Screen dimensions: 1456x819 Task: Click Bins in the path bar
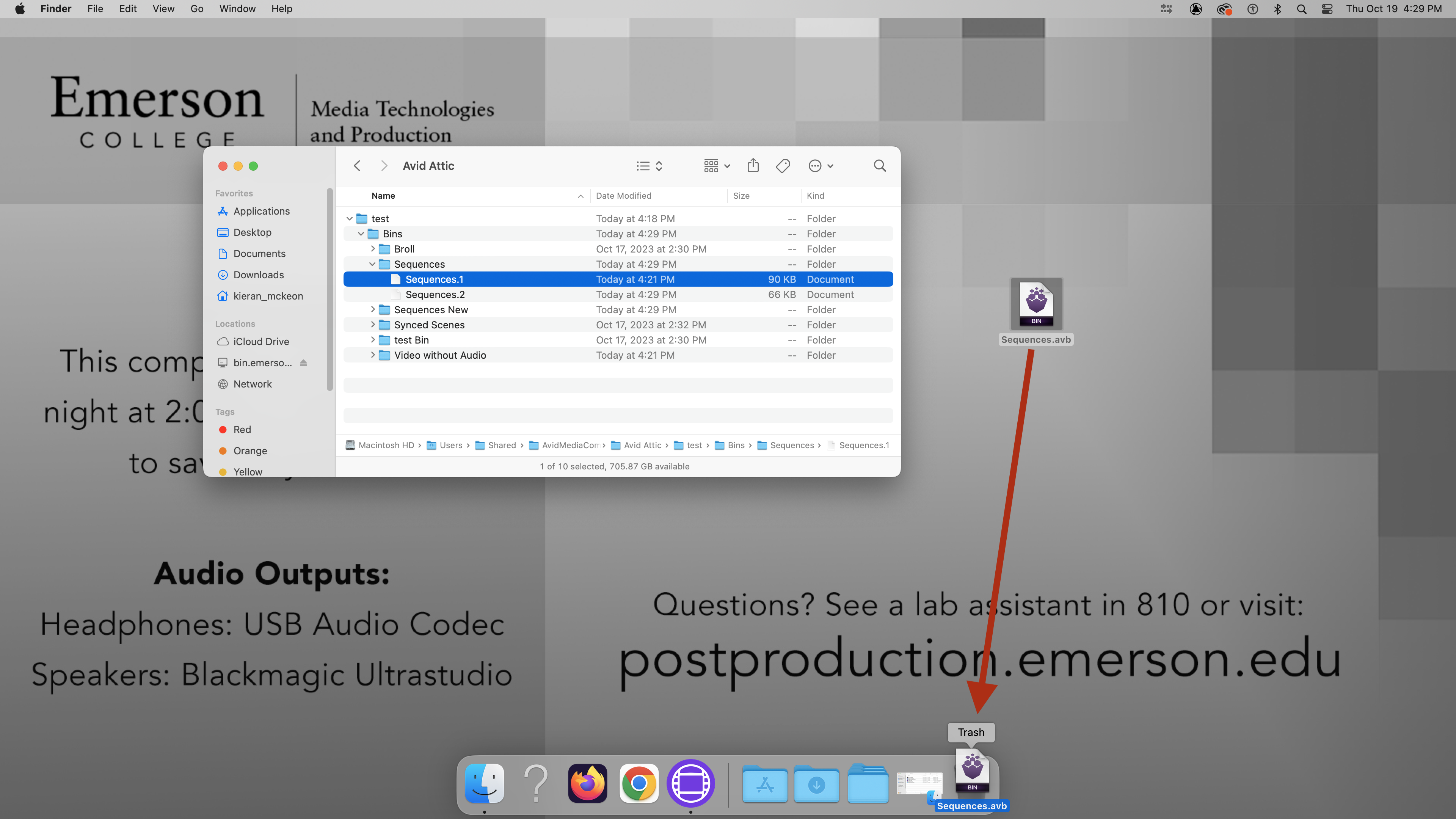tap(730, 446)
